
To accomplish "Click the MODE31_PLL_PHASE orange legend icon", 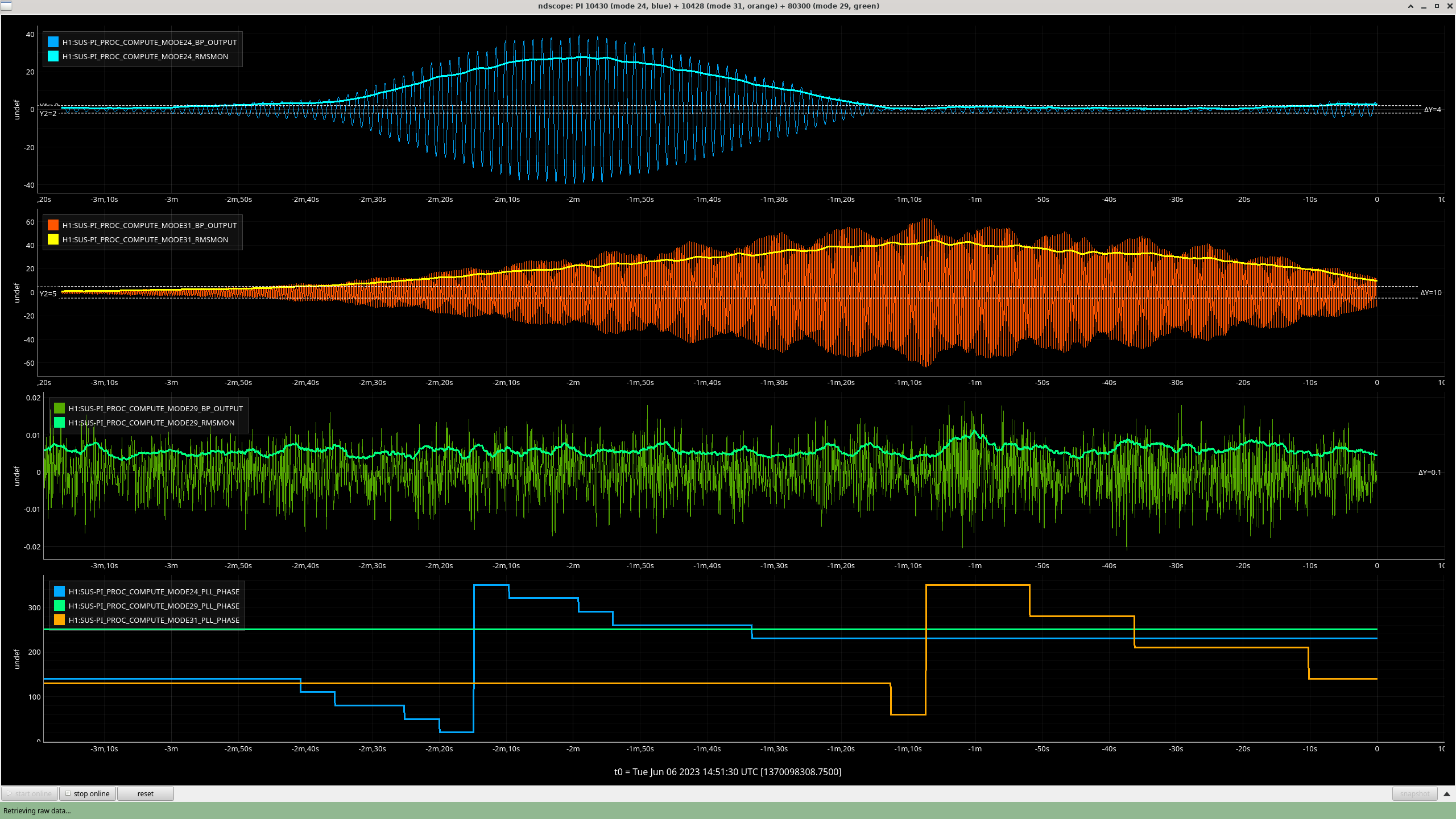I will click(59, 620).
